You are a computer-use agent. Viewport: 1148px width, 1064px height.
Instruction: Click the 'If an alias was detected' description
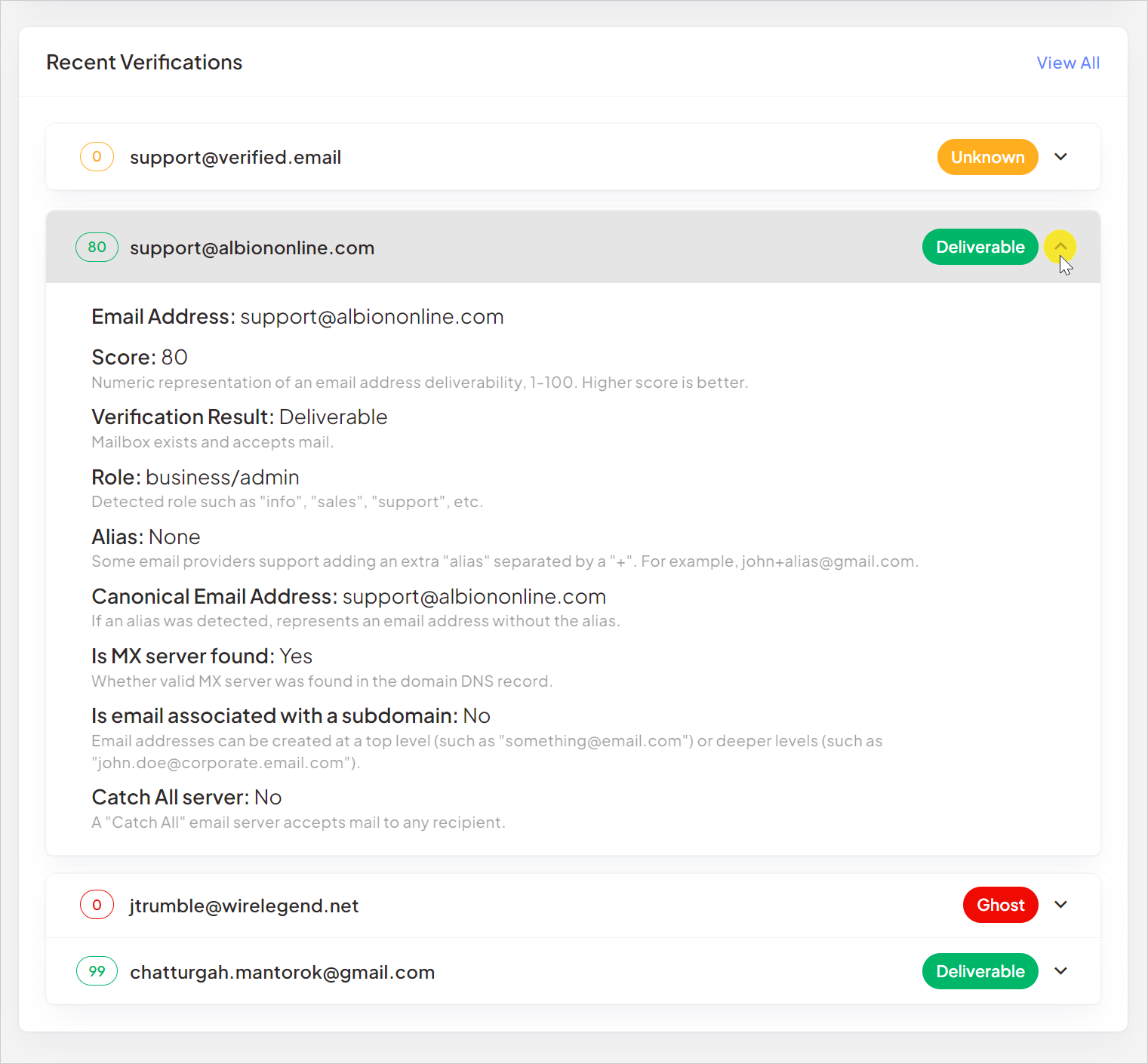click(x=355, y=621)
